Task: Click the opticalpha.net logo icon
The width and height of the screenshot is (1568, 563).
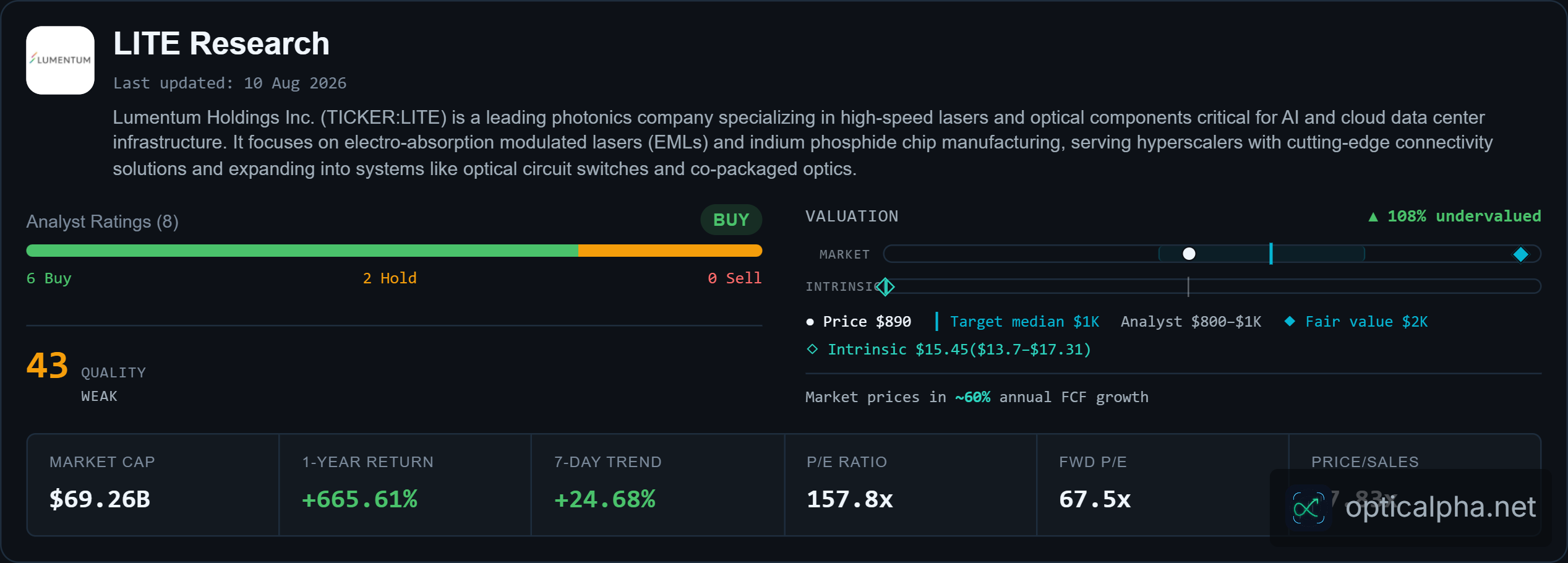Action: pos(1308,509)
